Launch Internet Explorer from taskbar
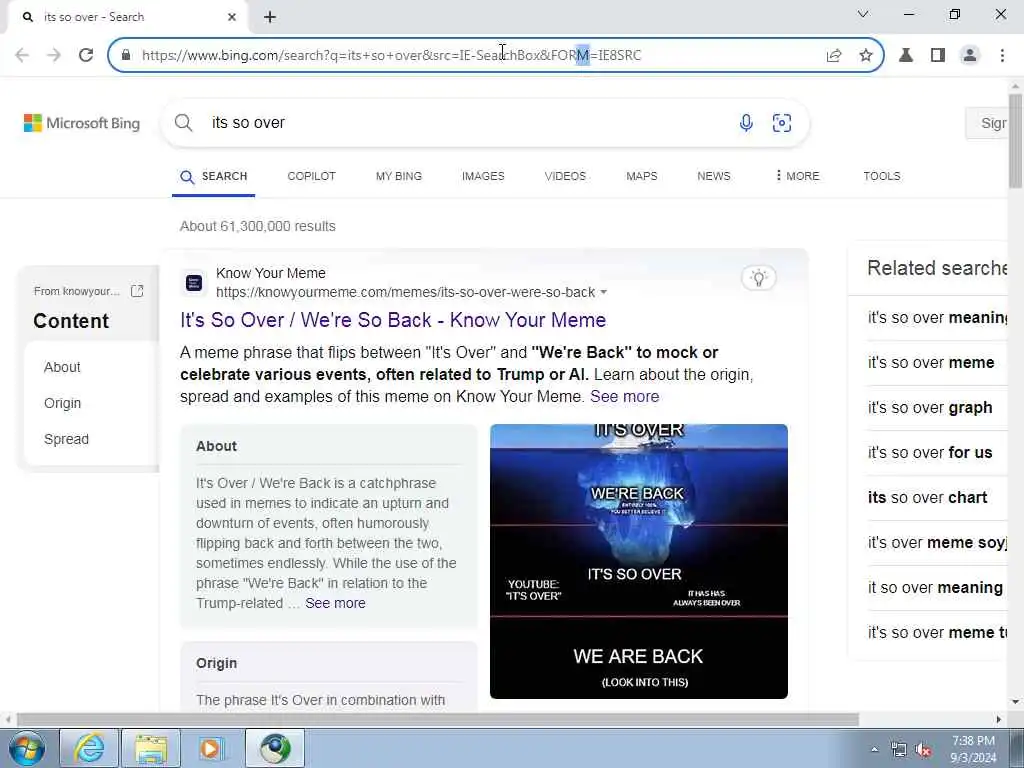 (x=89, y=748)
